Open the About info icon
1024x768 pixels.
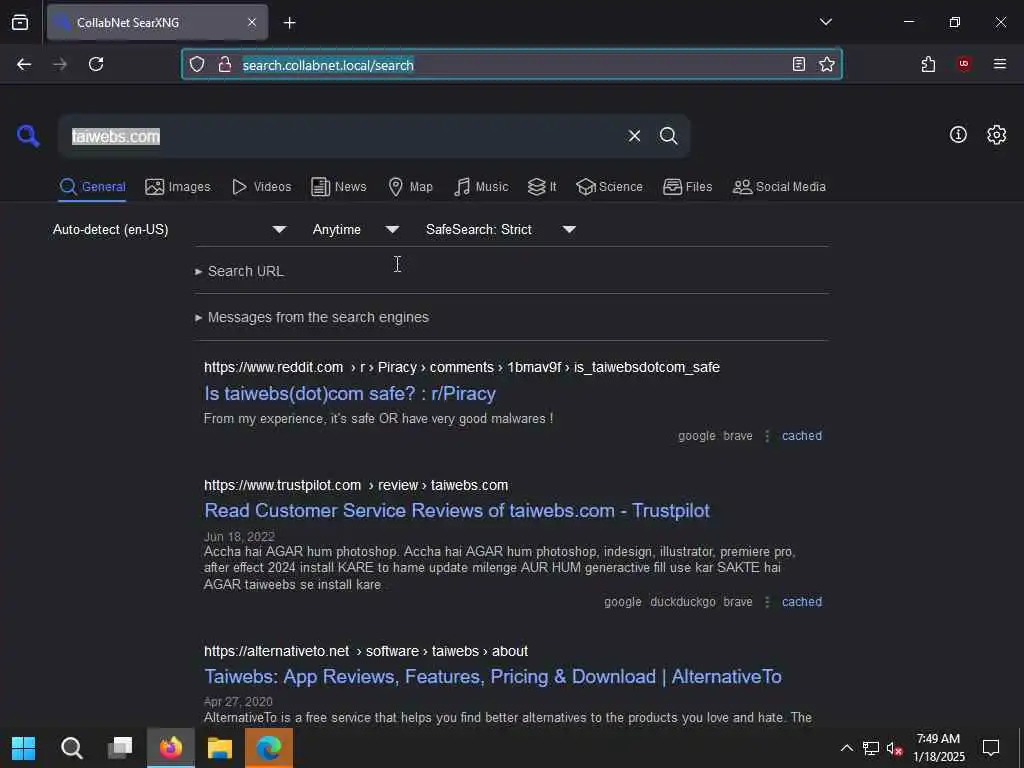click(x=958, y=135)
